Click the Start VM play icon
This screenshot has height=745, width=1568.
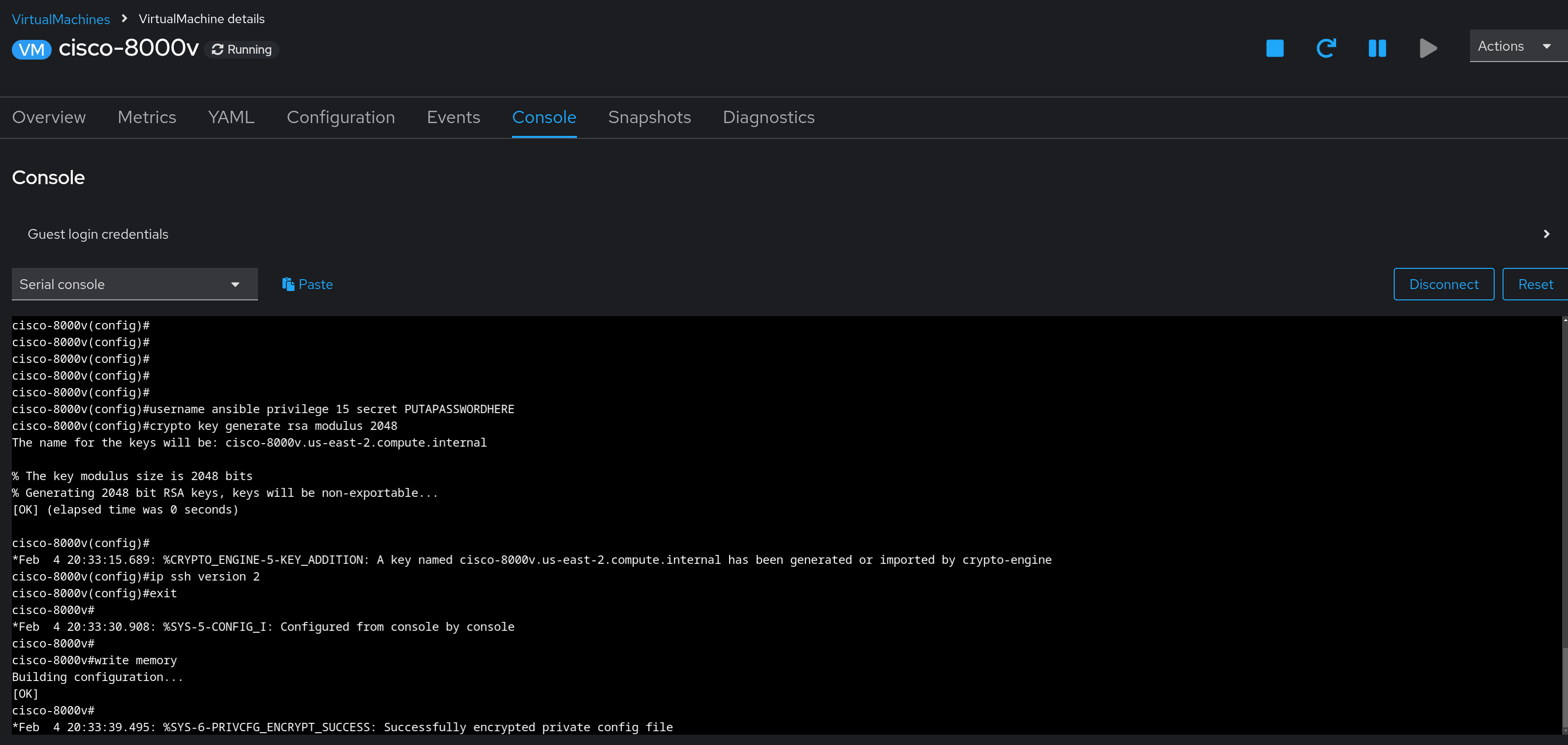1427,48
